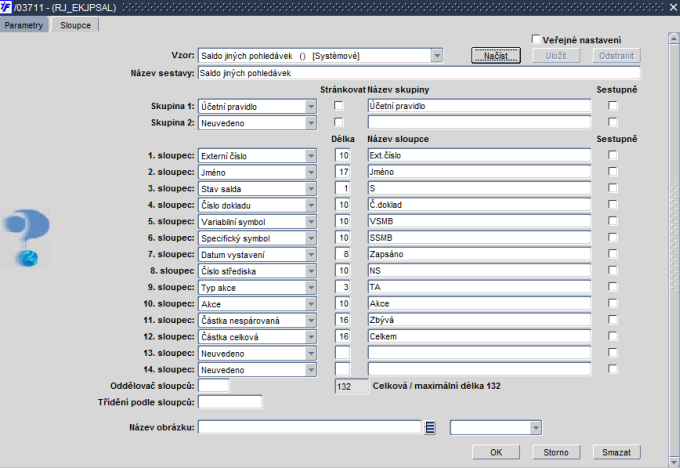Expand the Vzor dropdown list
Viewport: 680px width, 468px height.
437,56
